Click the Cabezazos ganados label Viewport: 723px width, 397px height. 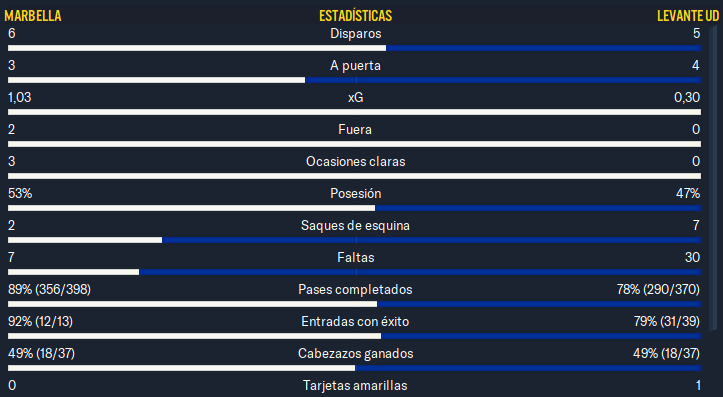click(356, 354)
